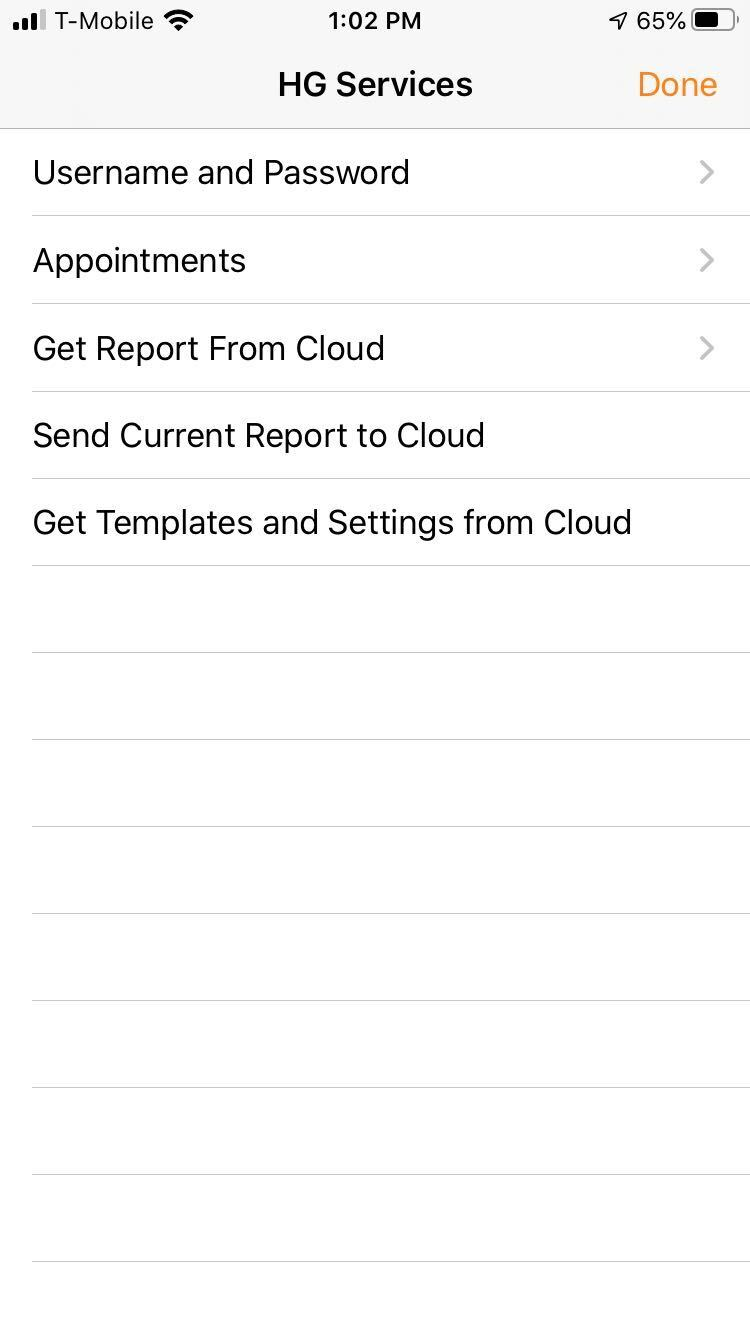
Task: Click the chevron beside Get Report From Cloud
Action: [x=707, y=348]
